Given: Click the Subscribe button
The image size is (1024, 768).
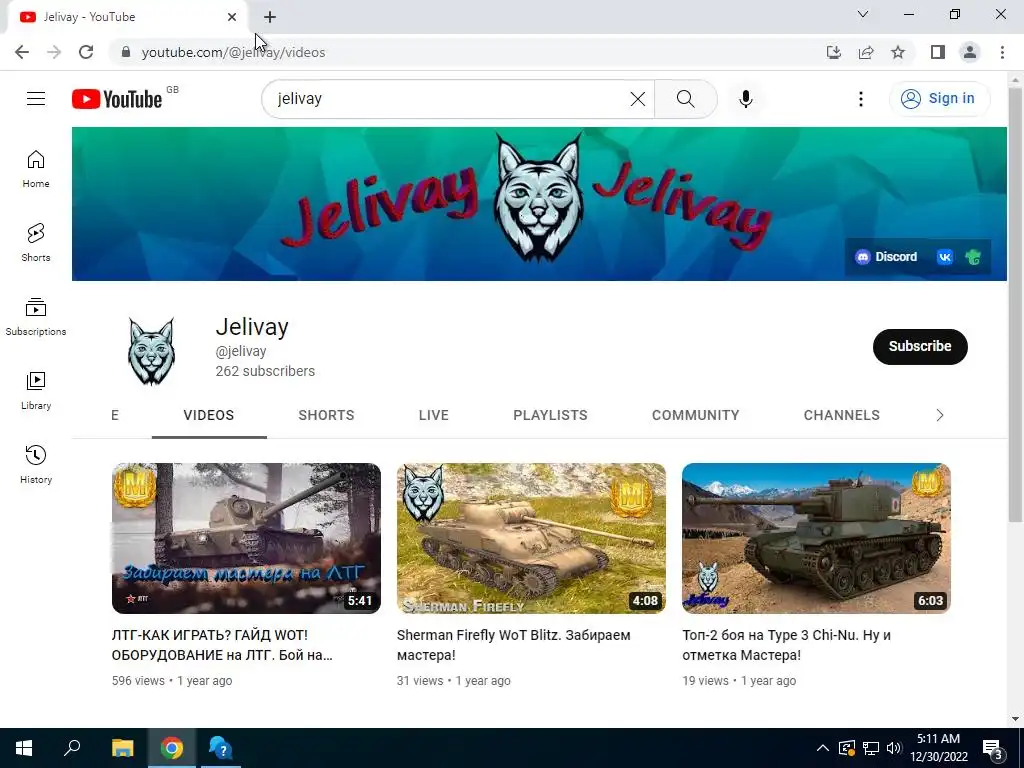Looking at the screenshot, I should (920, 347).
